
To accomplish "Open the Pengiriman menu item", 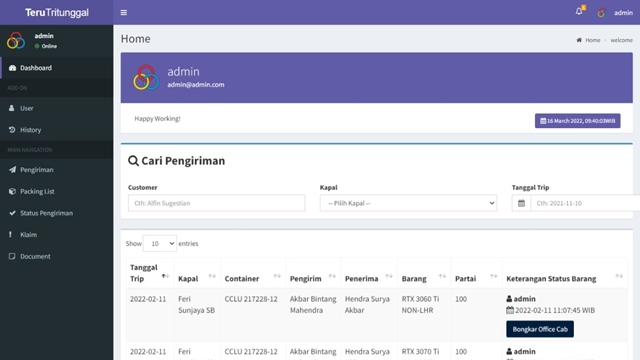I will 57,169.
